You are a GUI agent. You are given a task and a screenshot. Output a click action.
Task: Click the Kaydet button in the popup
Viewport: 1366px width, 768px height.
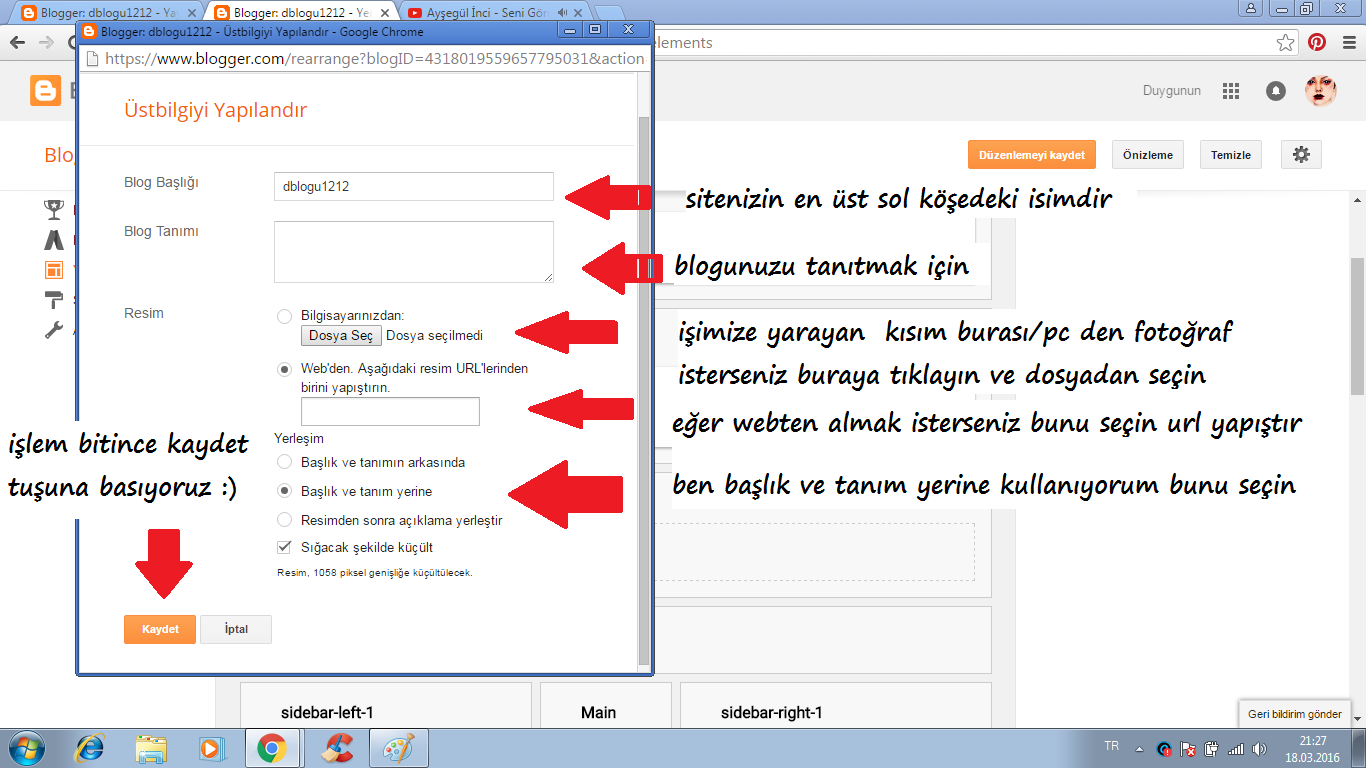coord(160,629)
